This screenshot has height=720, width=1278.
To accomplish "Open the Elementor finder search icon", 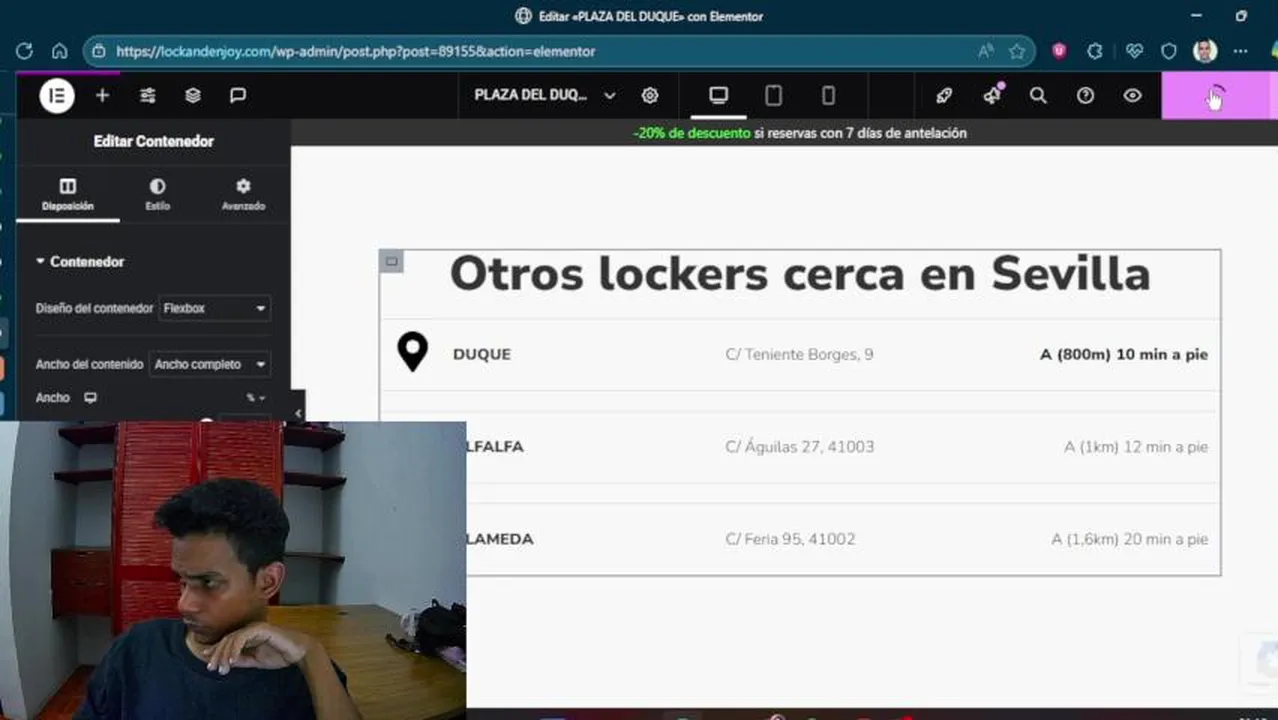I will tap(1038, 96).
